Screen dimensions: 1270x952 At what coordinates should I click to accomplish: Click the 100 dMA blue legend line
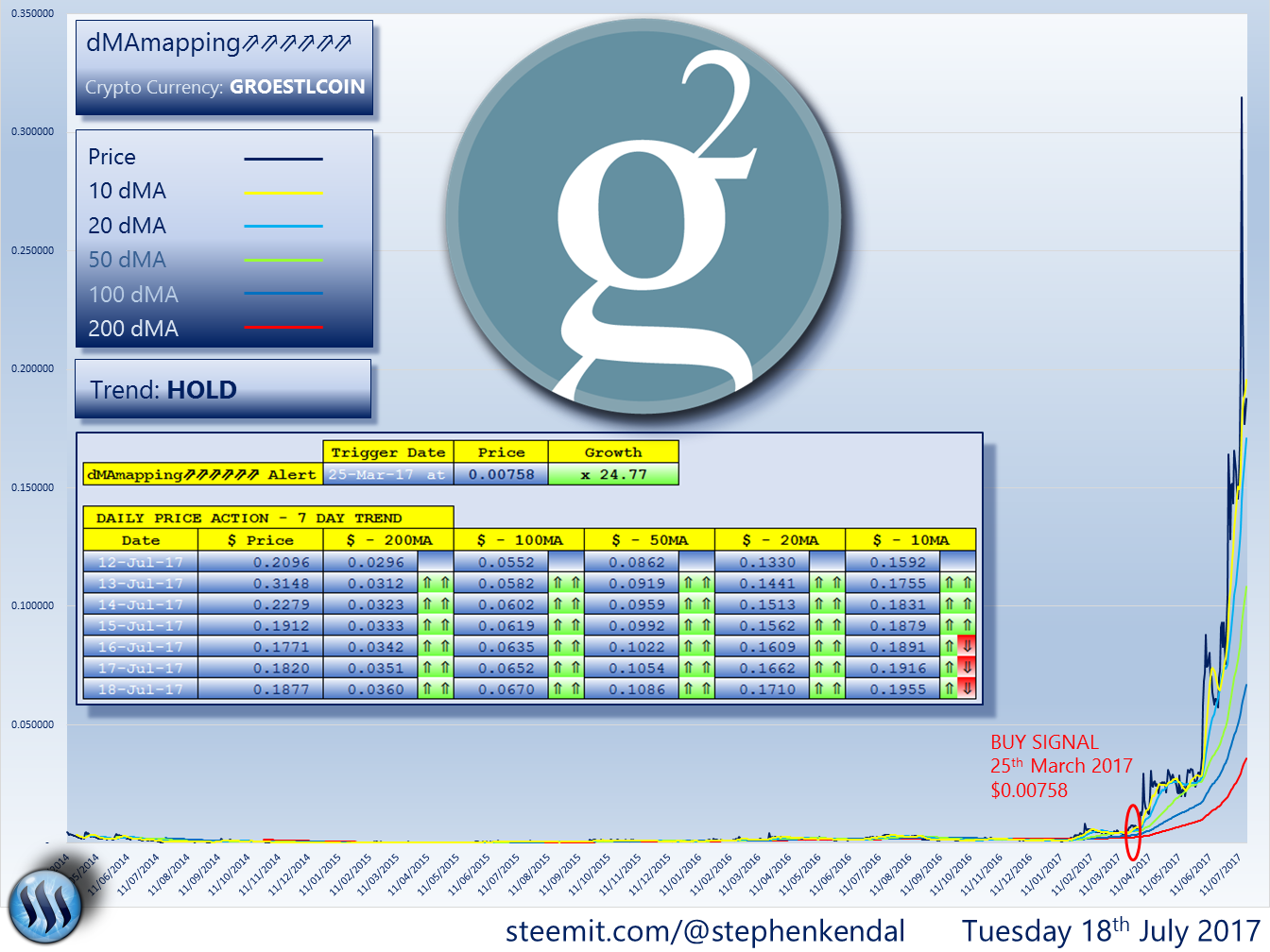pos(283,294)
